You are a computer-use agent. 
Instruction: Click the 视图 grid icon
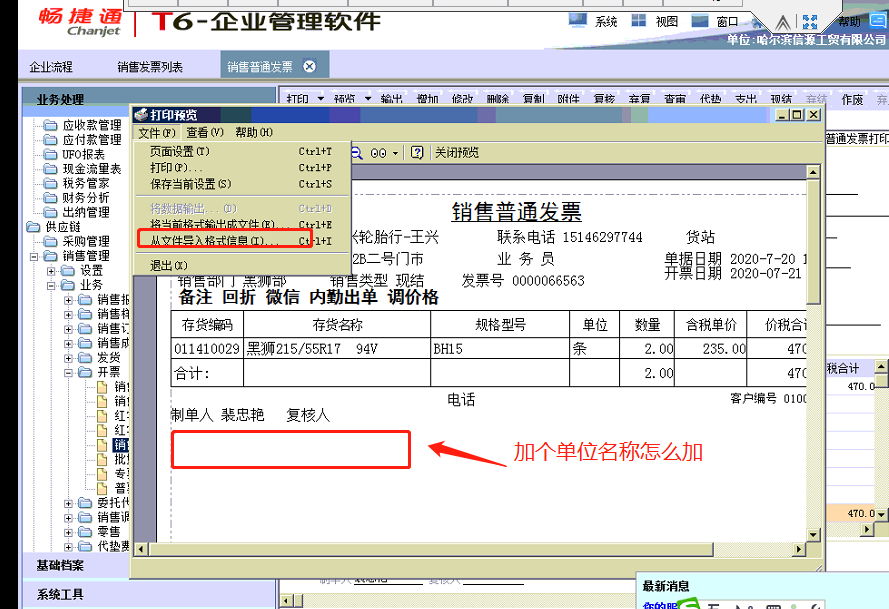638,20
